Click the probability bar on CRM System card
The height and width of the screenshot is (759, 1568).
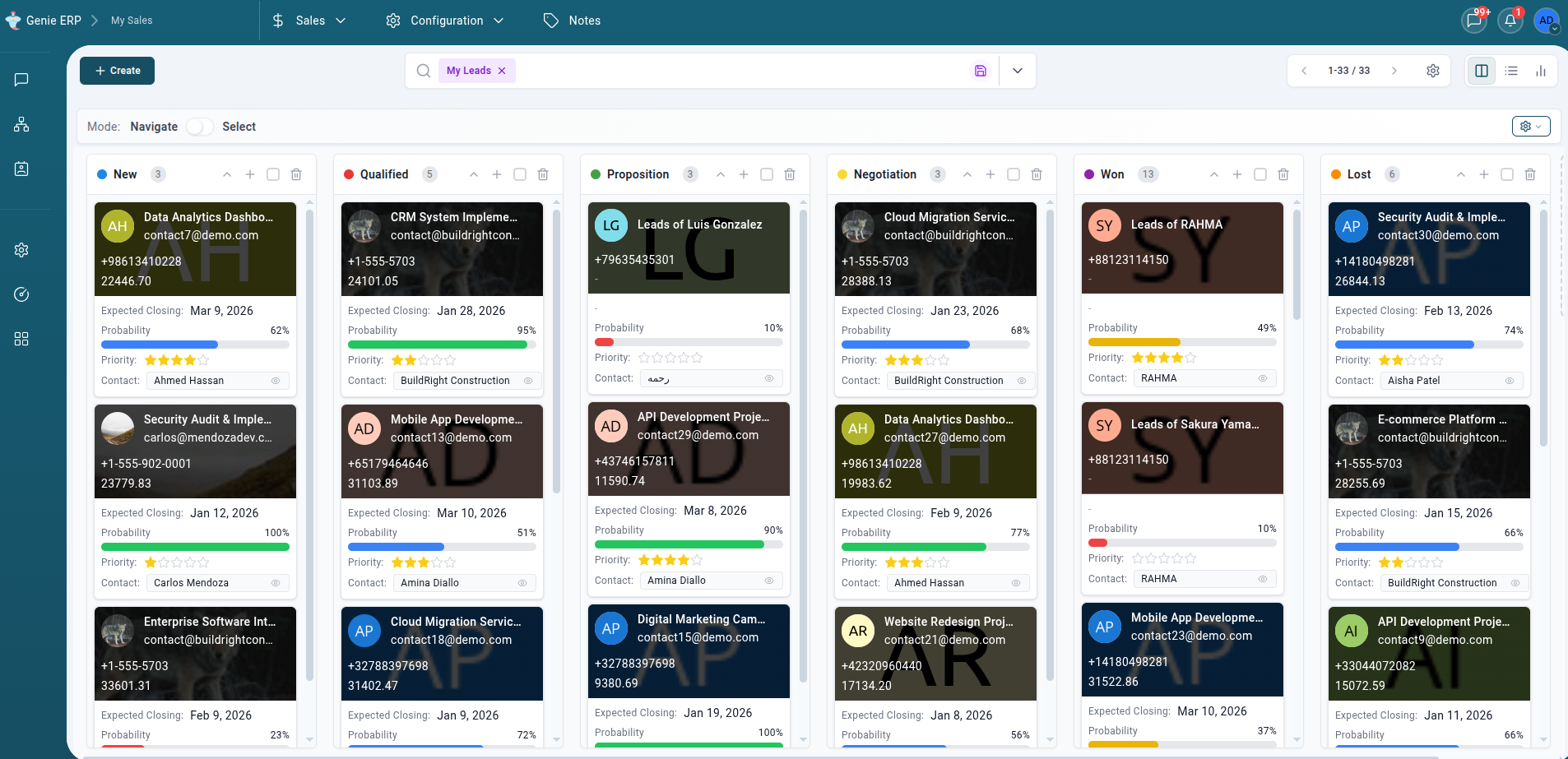[x=442, y=344]
